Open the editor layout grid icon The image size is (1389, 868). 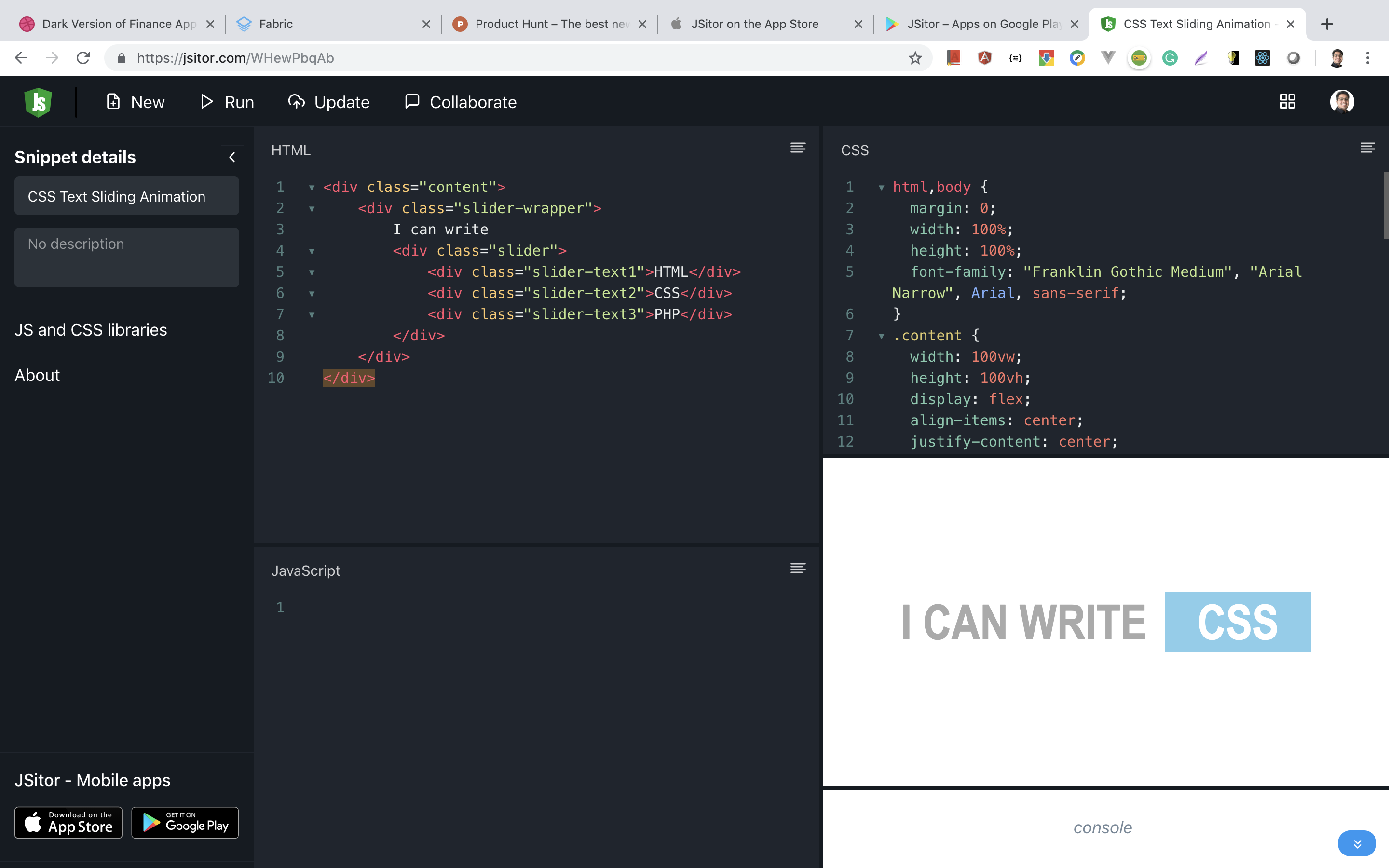coord(1287,101)
